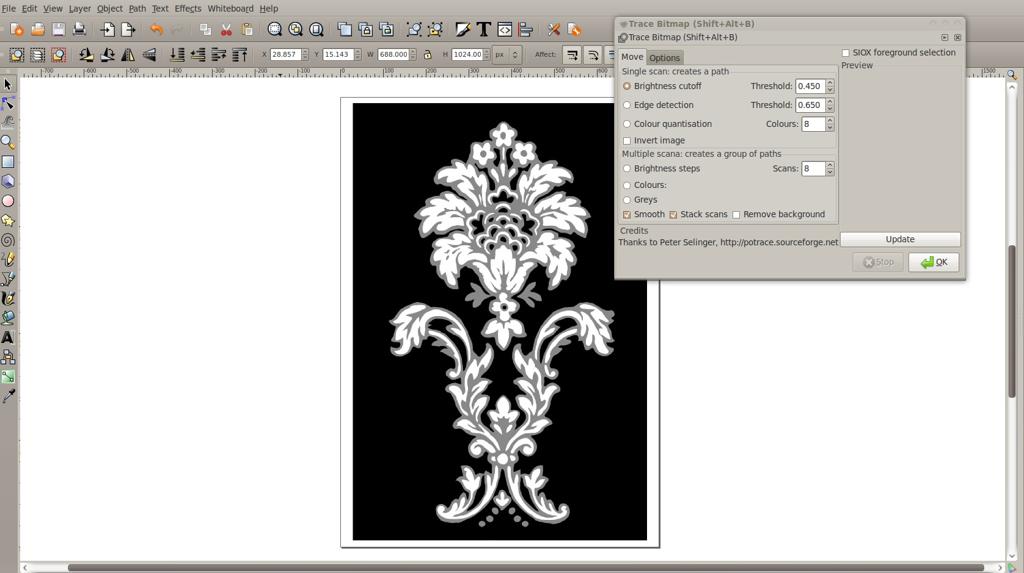Open the Text and Font toolbar icon
1024x573 pixels.
click(483, 29)
